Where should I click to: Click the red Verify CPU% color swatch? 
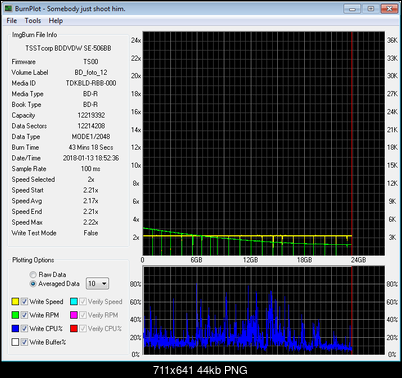(x=74, y=329)
